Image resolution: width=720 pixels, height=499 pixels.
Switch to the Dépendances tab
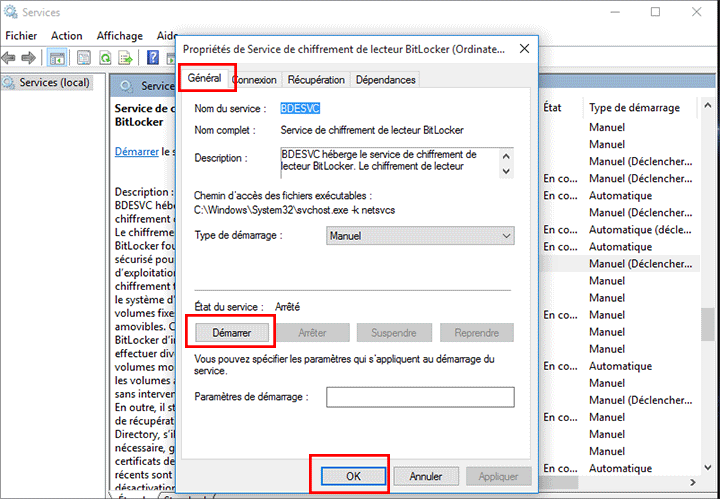tap(385, 80)
